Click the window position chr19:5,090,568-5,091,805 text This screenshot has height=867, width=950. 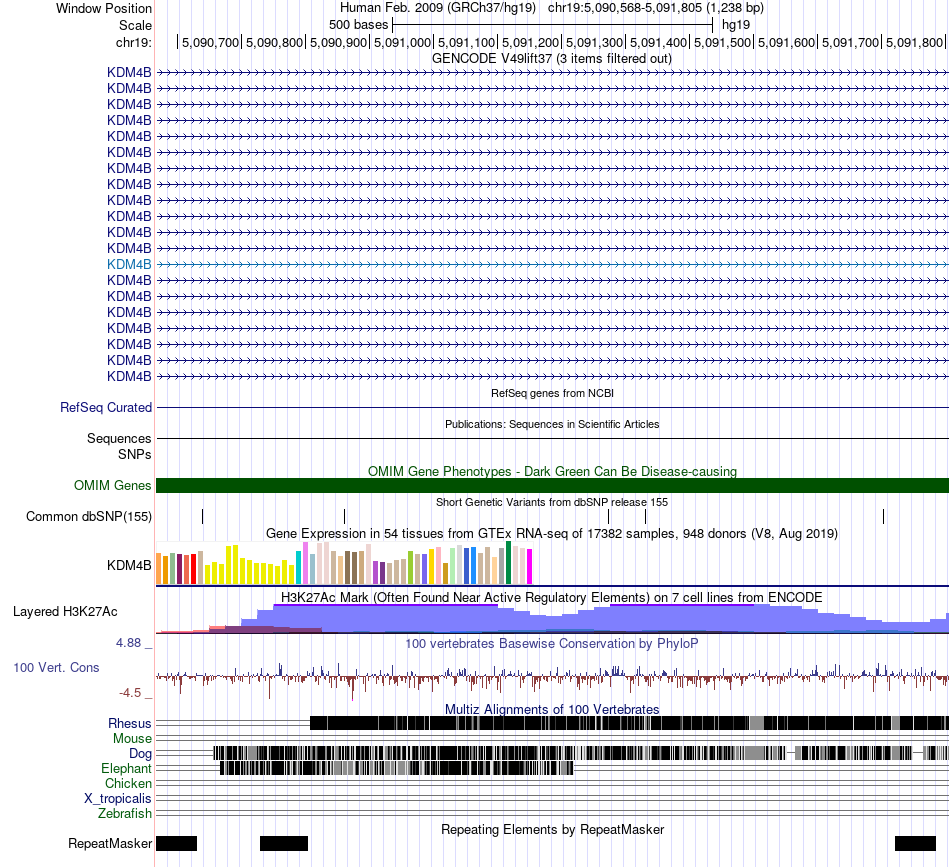(x=656, y=8)
